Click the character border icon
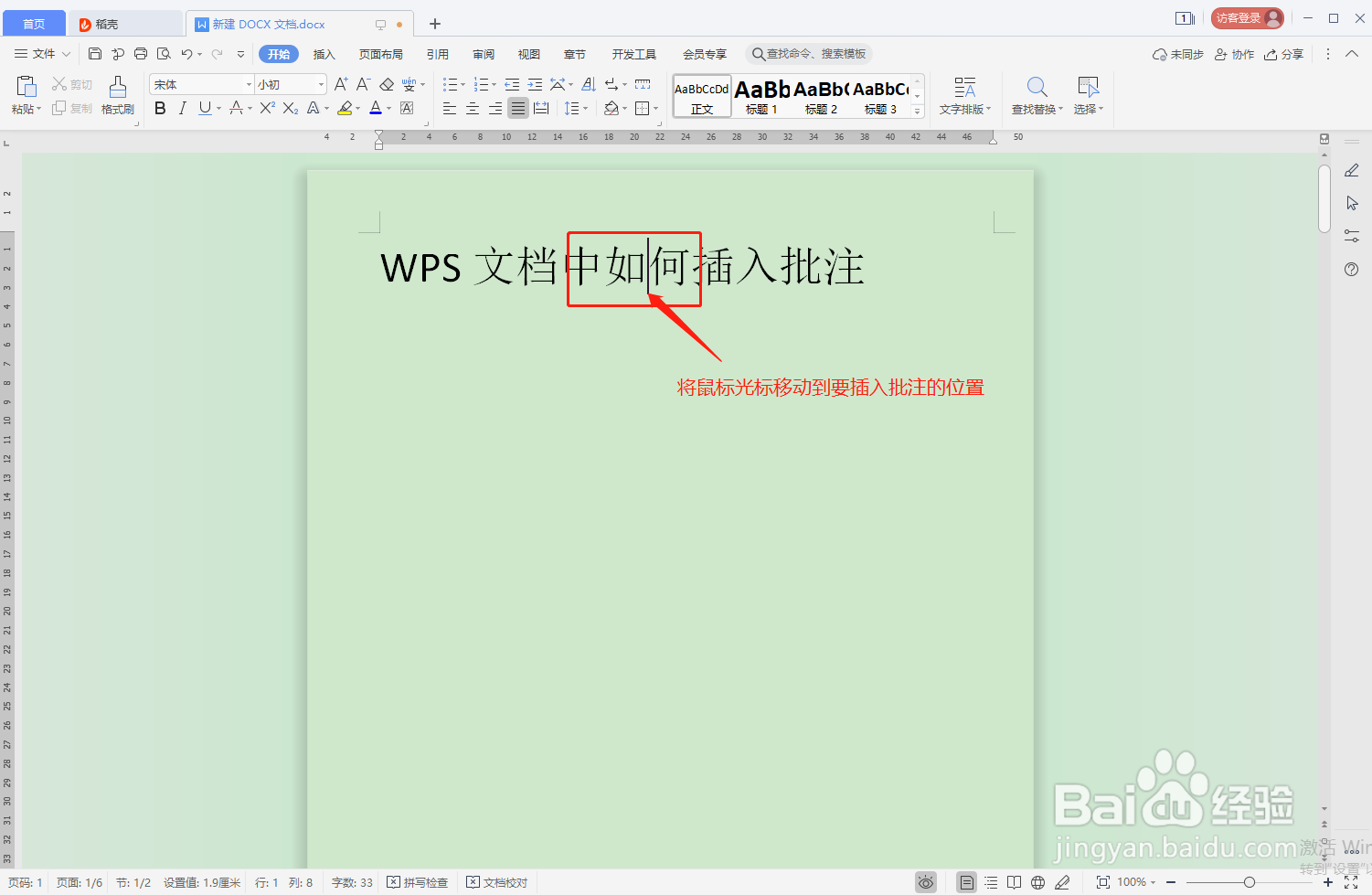This screenshot has width=1372, height=895. (407, 109)
